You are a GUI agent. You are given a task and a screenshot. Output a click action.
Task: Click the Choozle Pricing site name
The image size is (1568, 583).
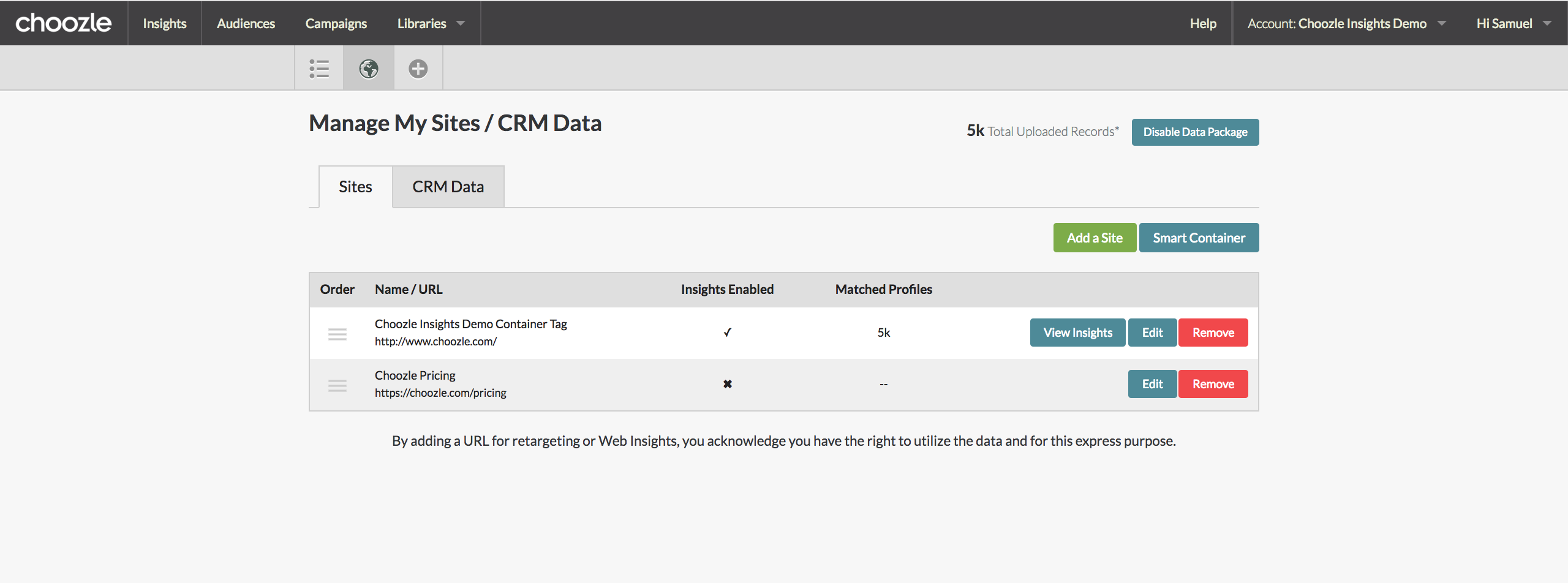(x=415, y=375)
